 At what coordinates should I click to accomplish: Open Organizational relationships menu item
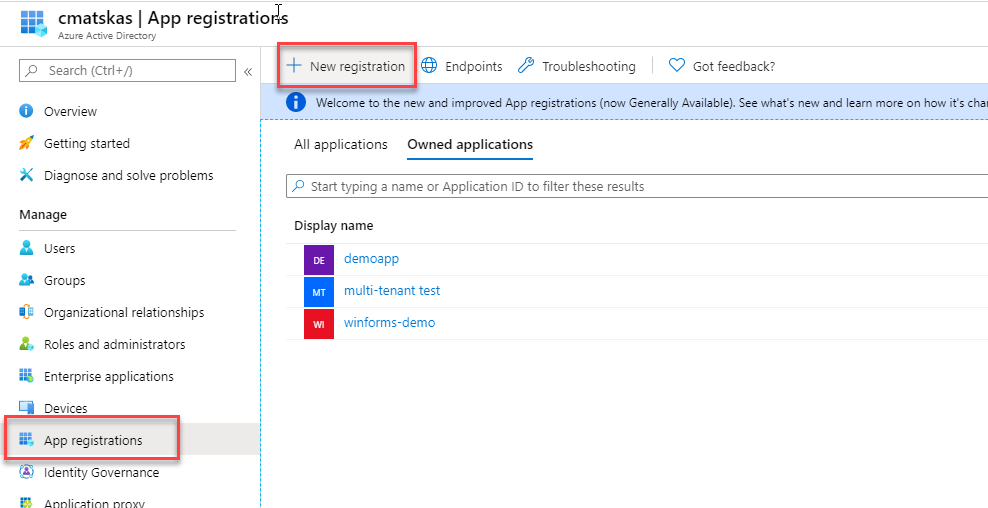[124, 313]
